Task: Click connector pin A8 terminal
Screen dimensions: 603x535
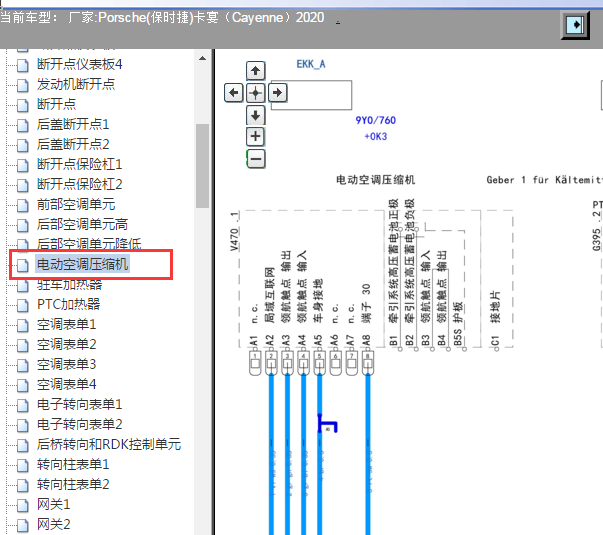Action: pos(368,363)
